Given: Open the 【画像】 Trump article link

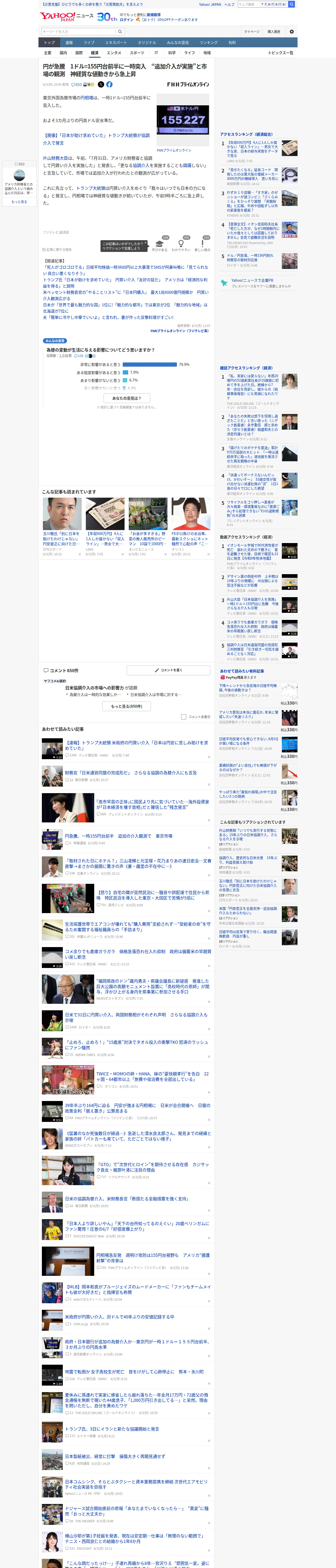Looking at the screenshot, I should (x=96, y=139).
